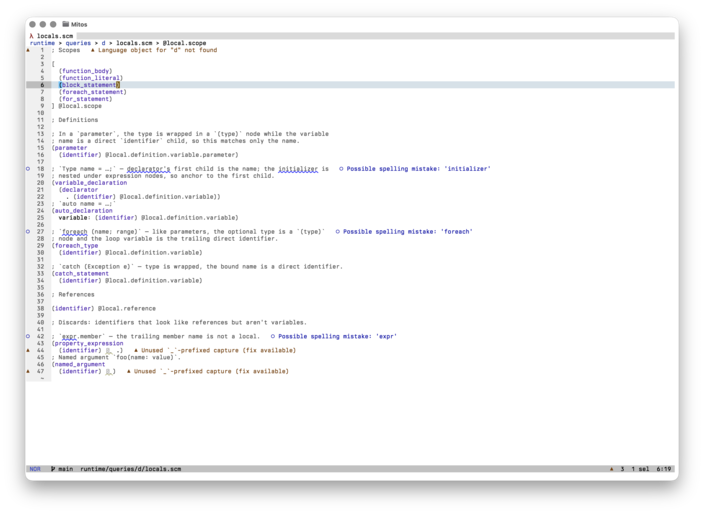Click the warning triangle before the line 47 unused capture message
Image resolution: width=704 pixels, height=514 pixels.
coord(128,371)
